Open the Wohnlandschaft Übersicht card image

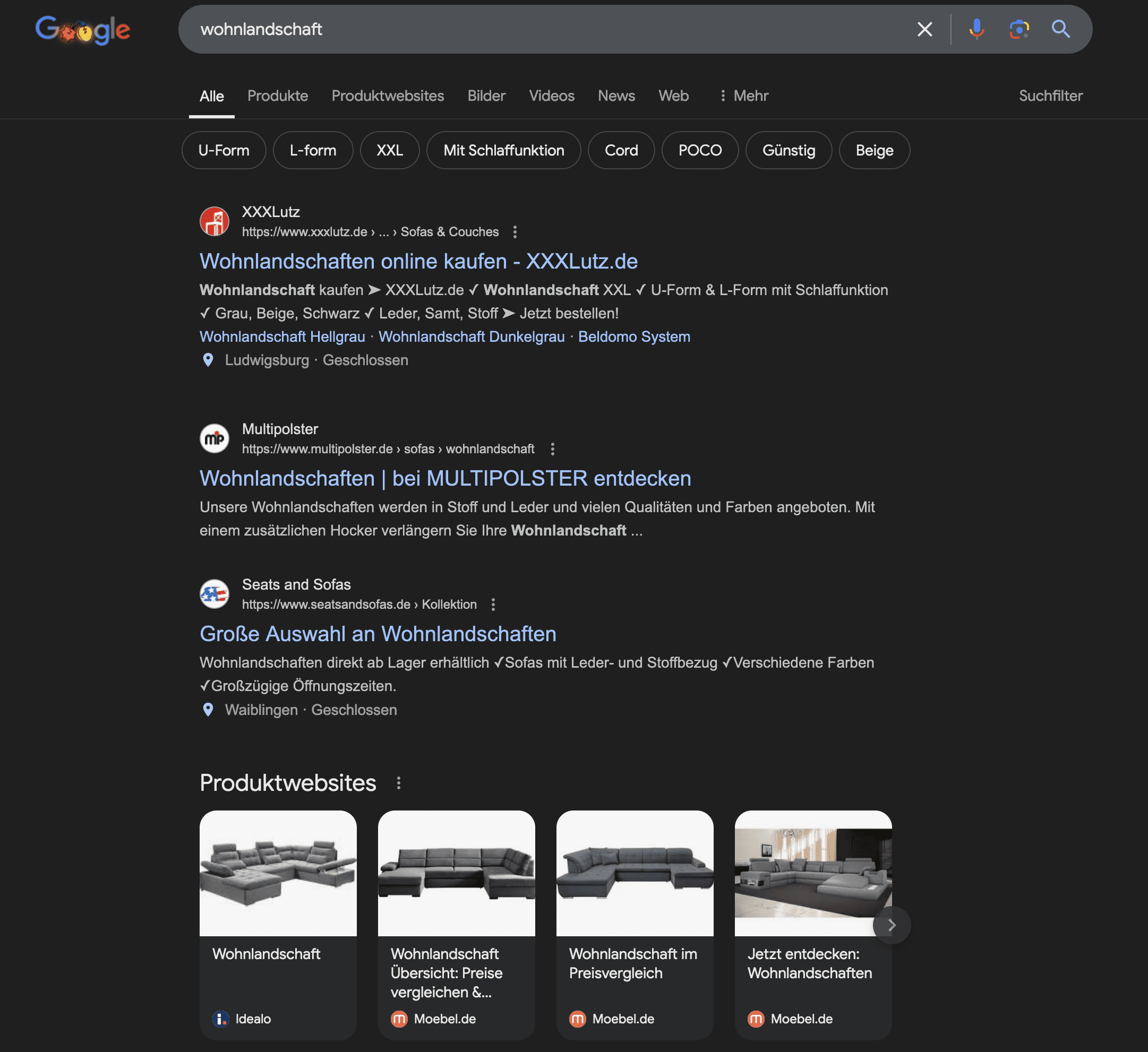456,873
